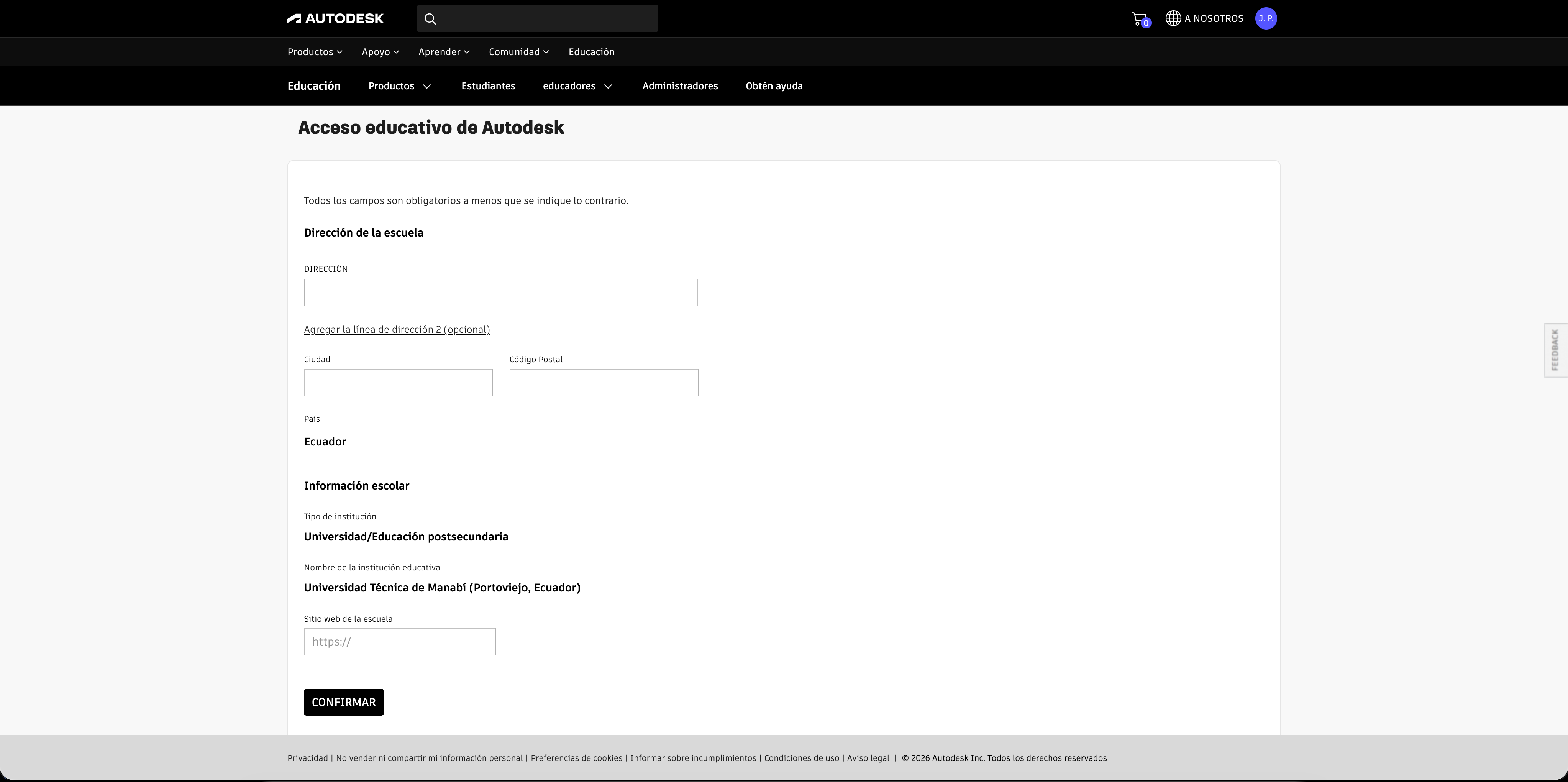Open Condiciones de uso link
The image size is (1568, 782).
pyautogui.click(x=802, y=758)
